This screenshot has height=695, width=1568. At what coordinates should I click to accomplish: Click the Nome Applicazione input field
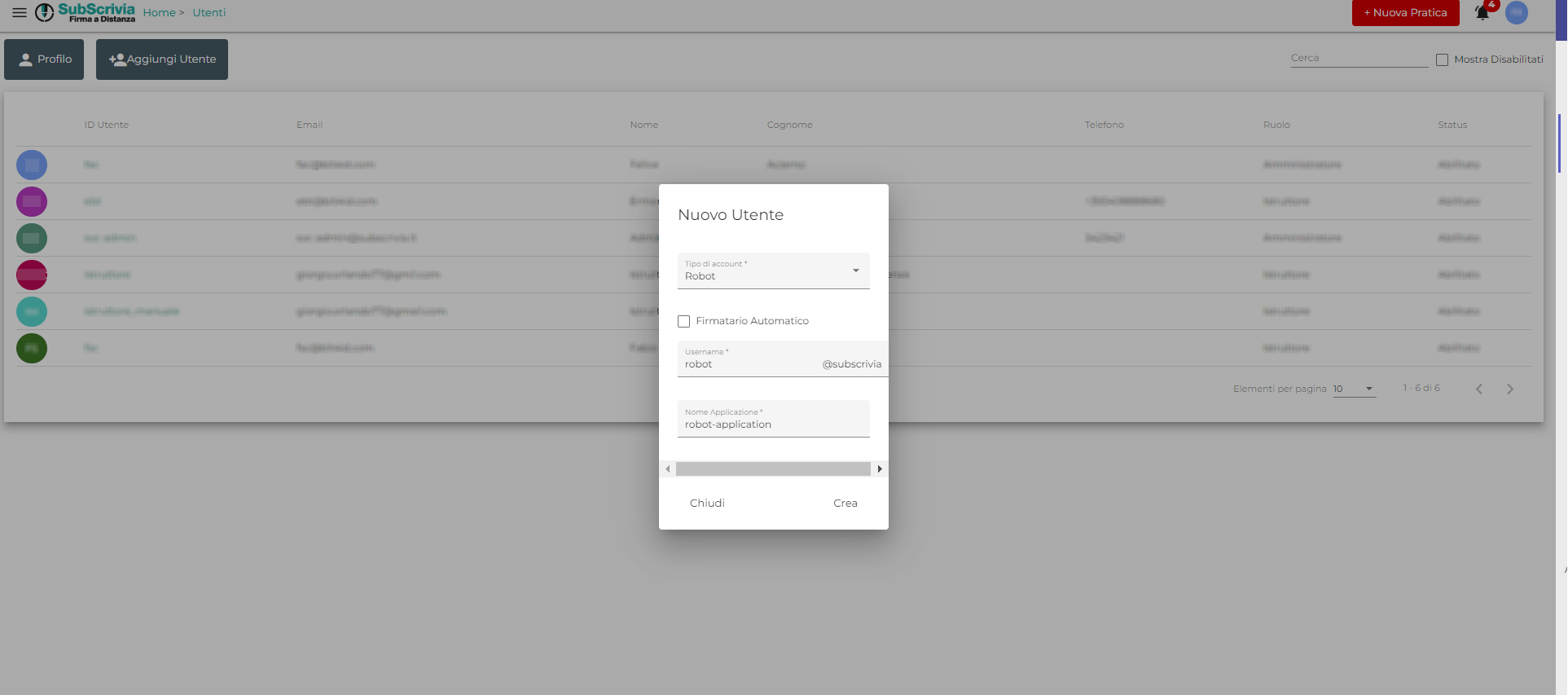point(773,424)
